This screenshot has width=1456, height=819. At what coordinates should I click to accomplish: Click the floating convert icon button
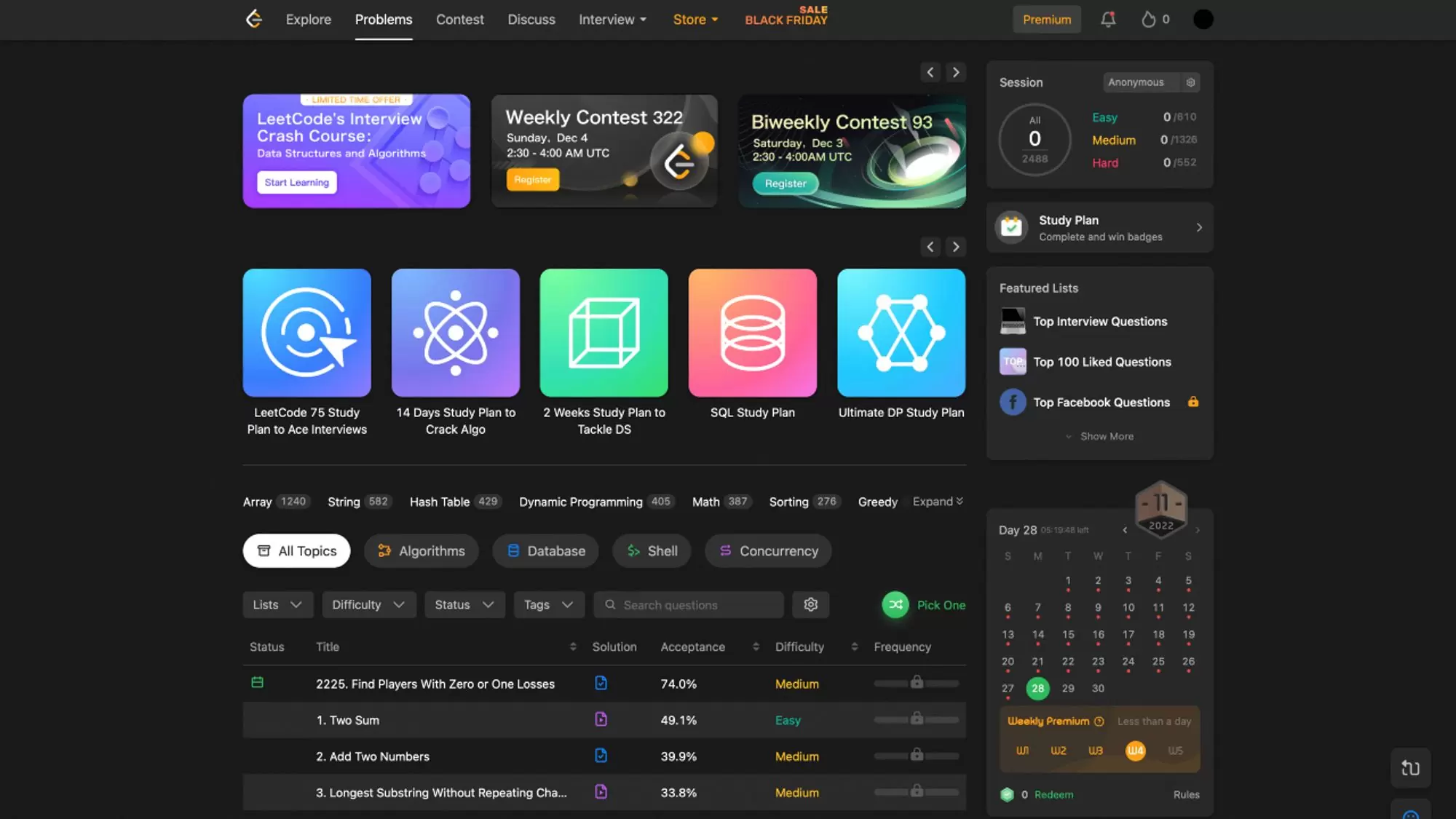click(1410, 768)
